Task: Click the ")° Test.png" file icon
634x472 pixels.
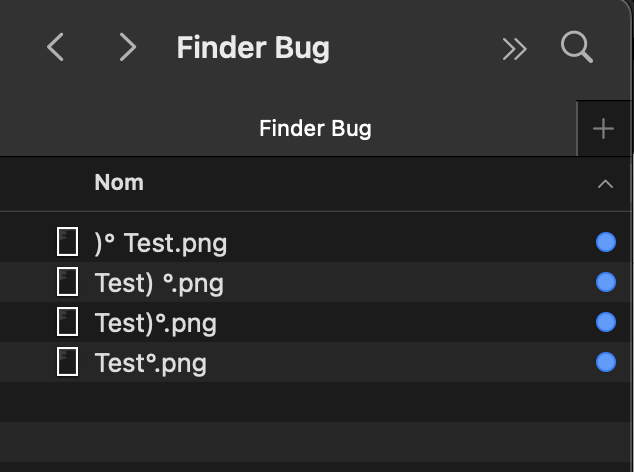Action: pyautogui.click(x=67, y=242)
